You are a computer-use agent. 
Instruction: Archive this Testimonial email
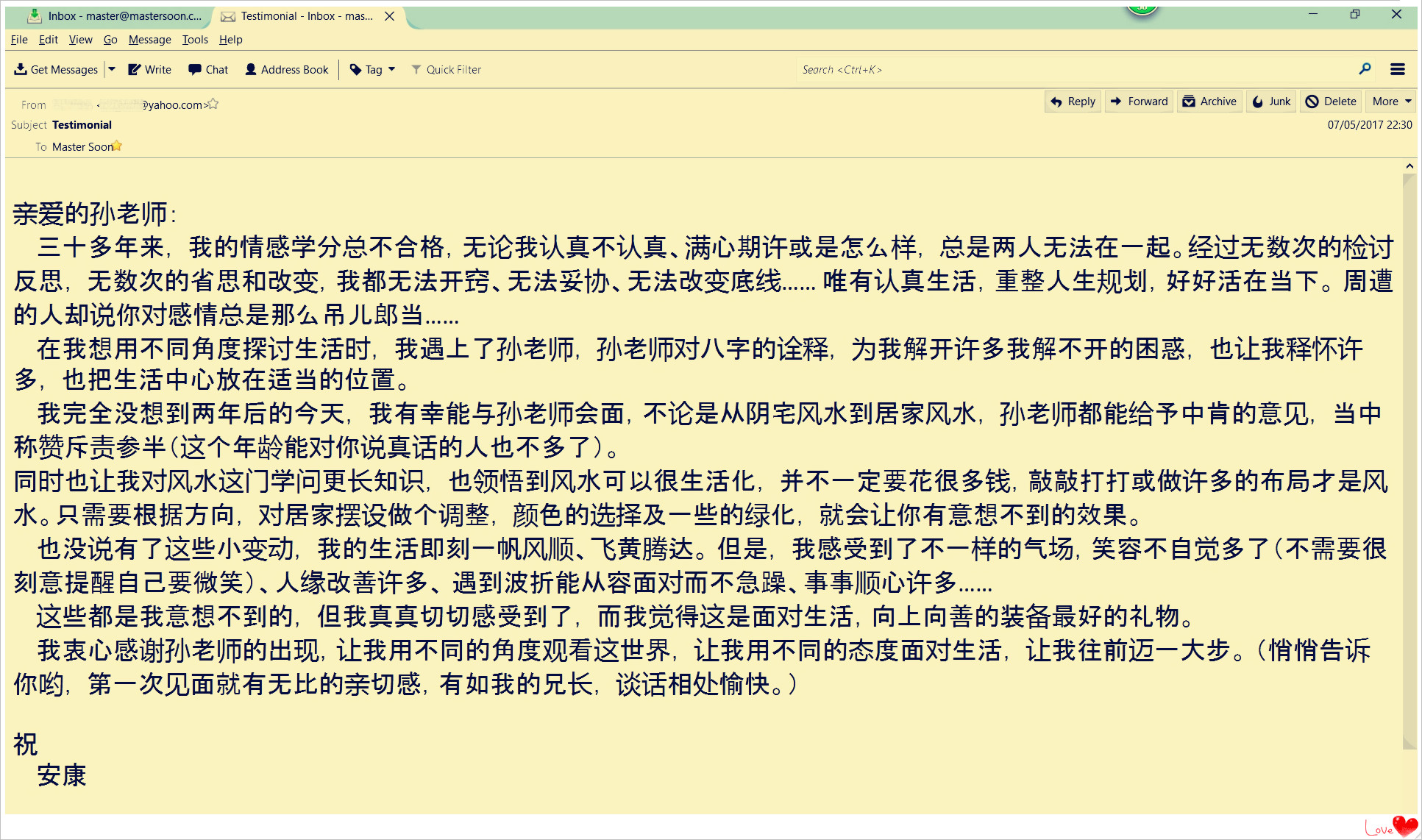[1209, 102]
